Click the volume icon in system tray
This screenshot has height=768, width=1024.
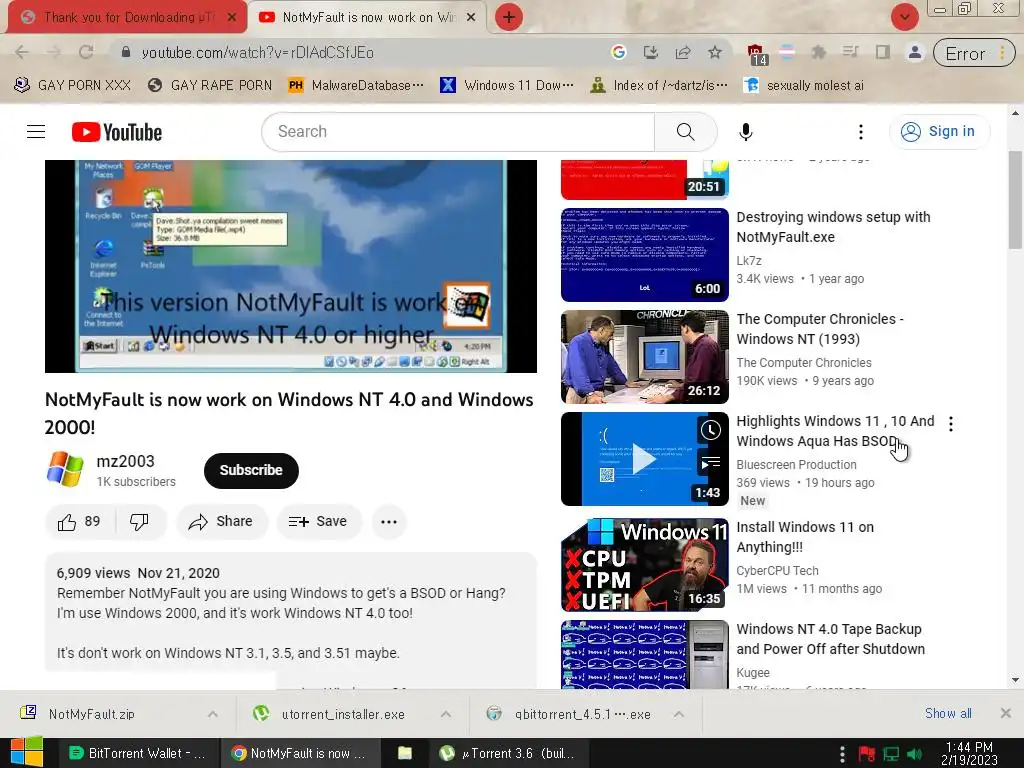[915, 754]
